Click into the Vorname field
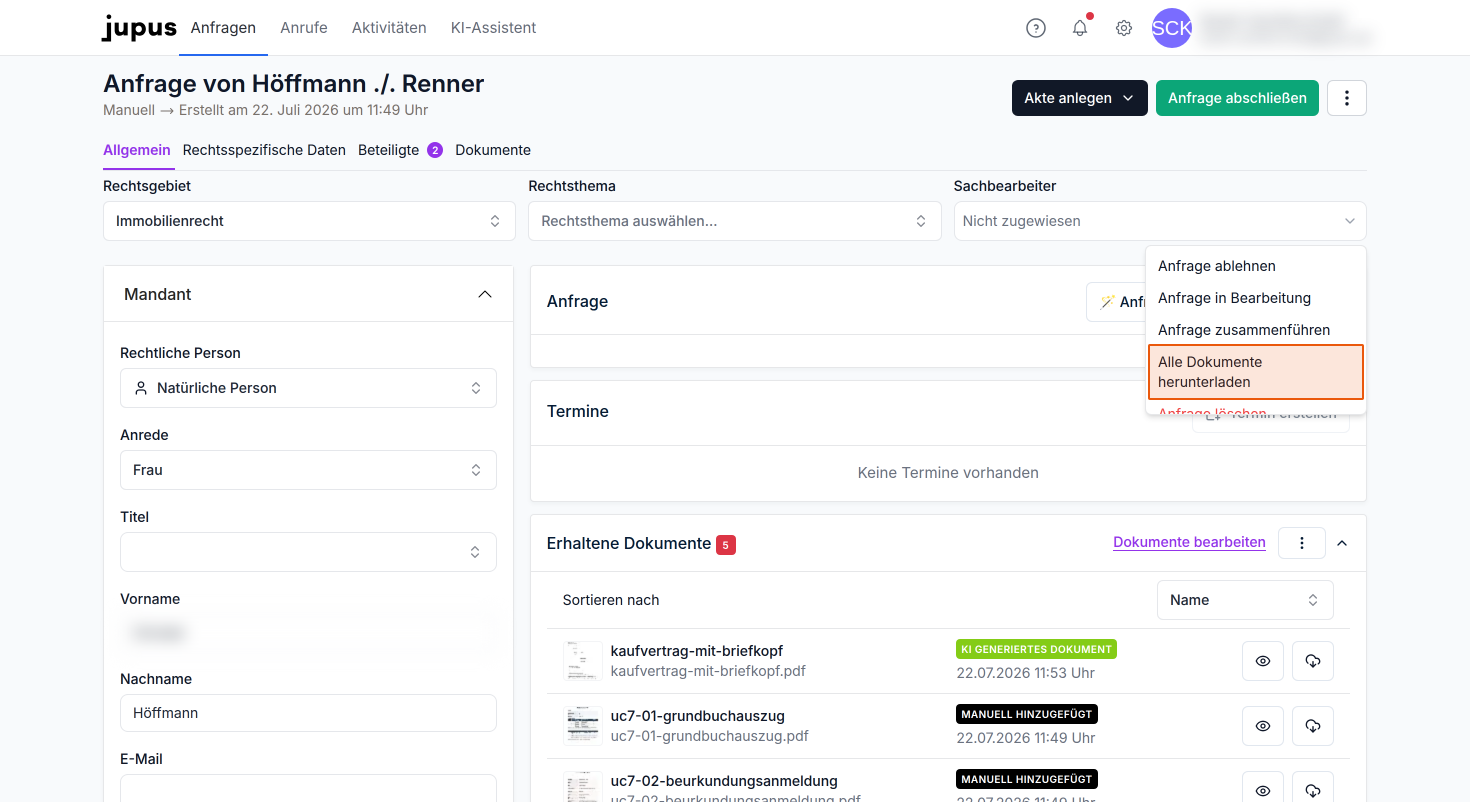Image resolution: width=1470 pixels, height=802 pixels. pos(308,633)
